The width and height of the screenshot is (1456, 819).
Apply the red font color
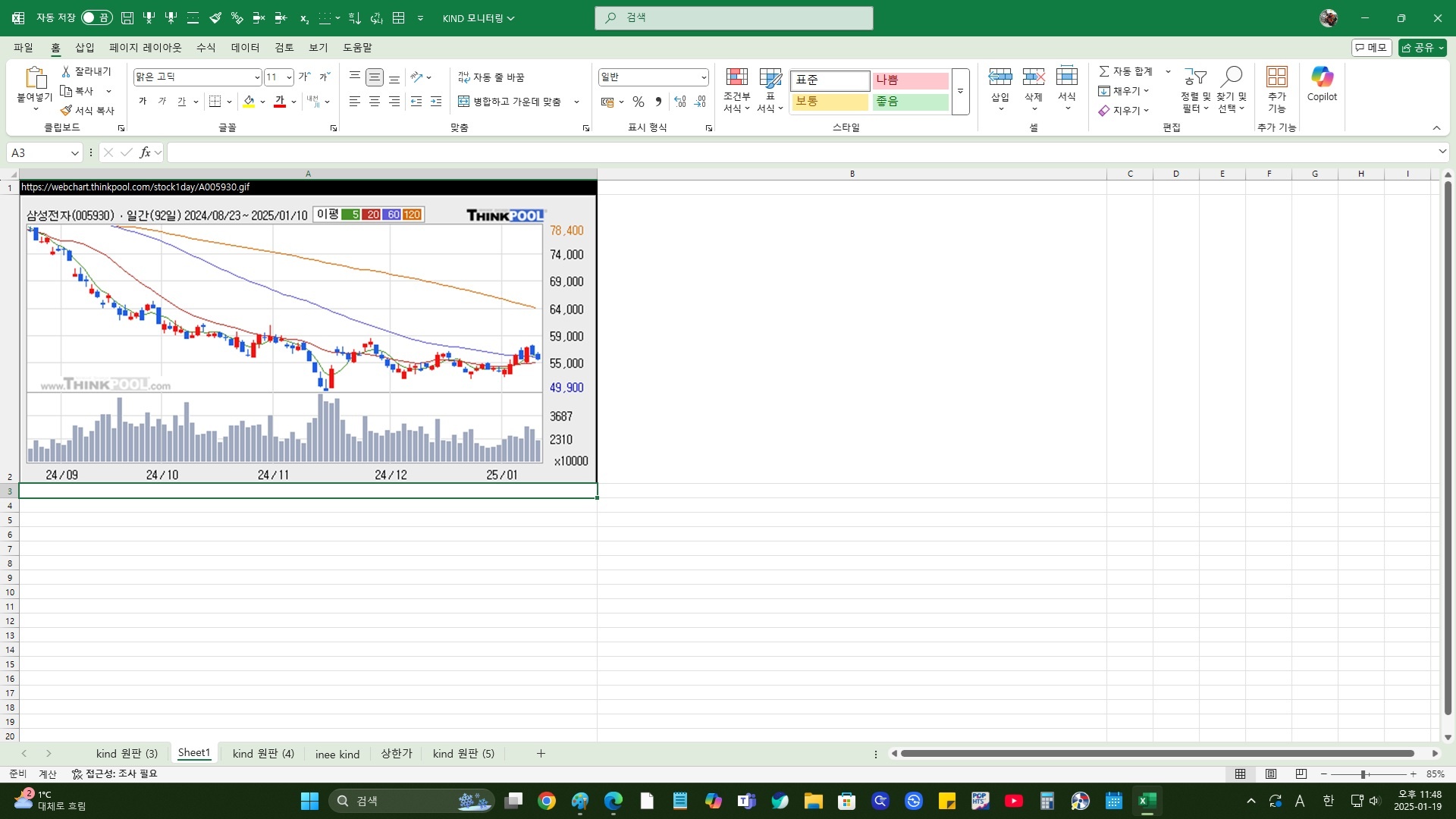(280, 102)
